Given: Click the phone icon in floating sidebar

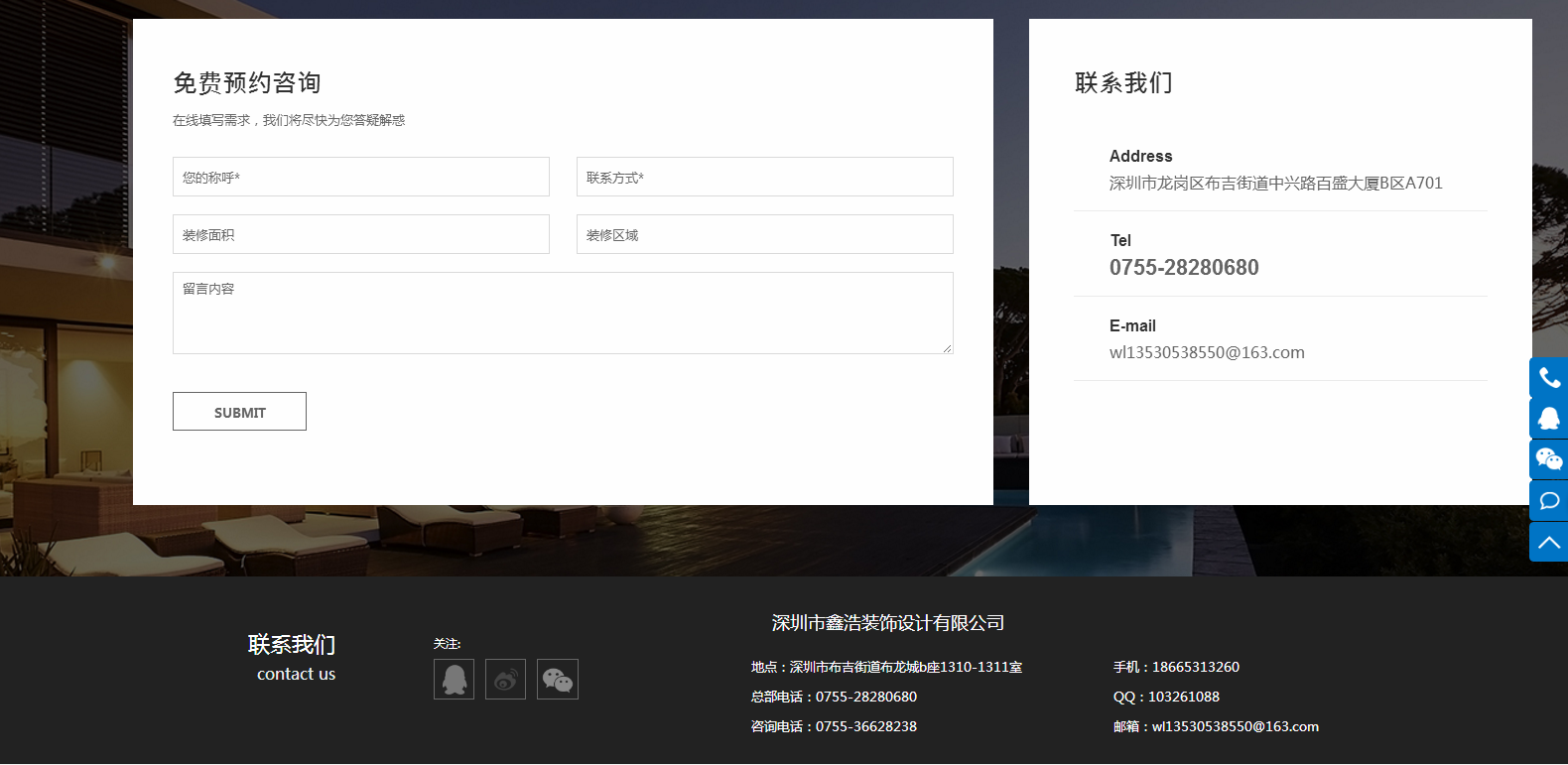Looking at the screenshot, I should tap(1549, 378).
